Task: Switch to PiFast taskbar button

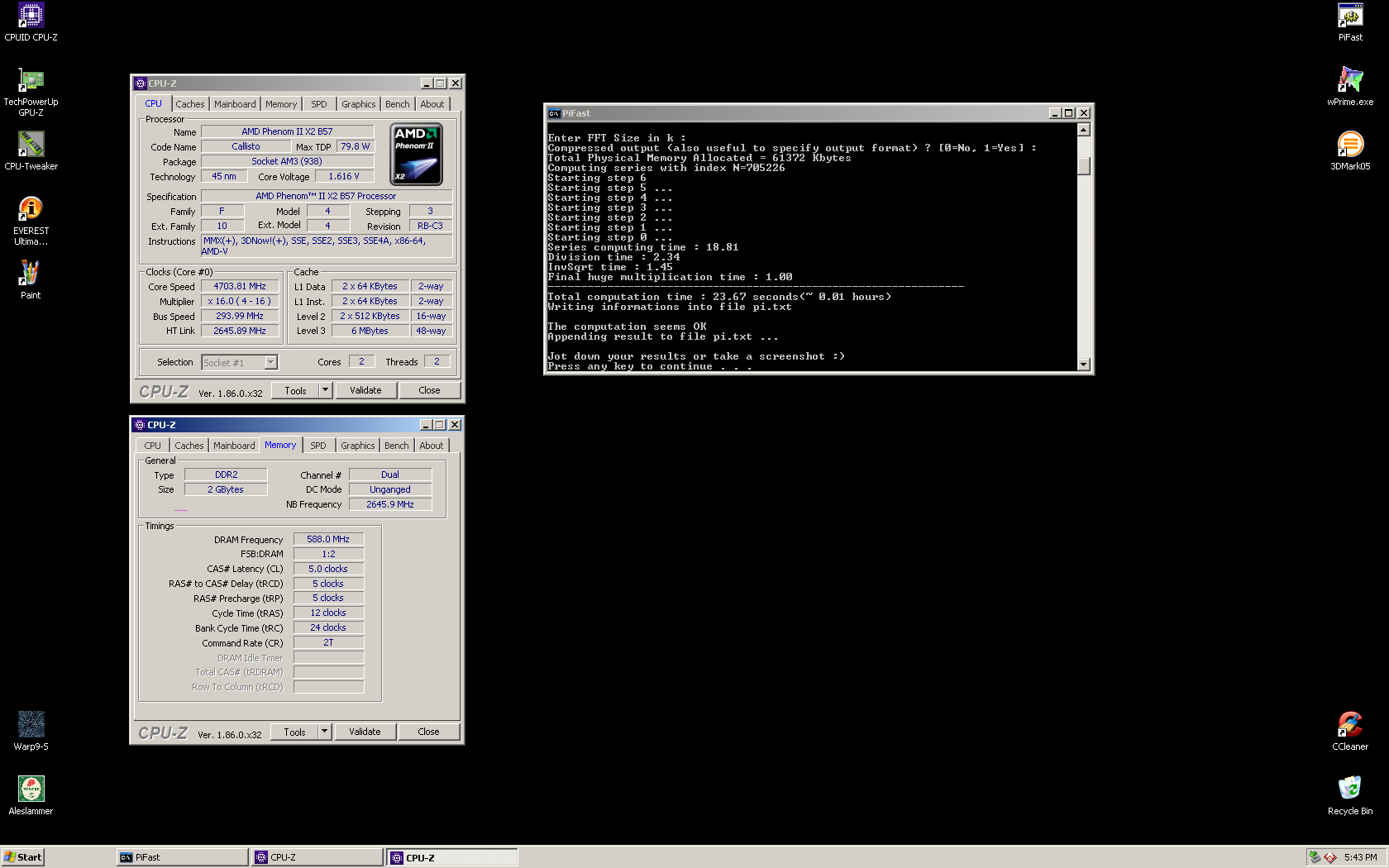Action: (182, 857)
